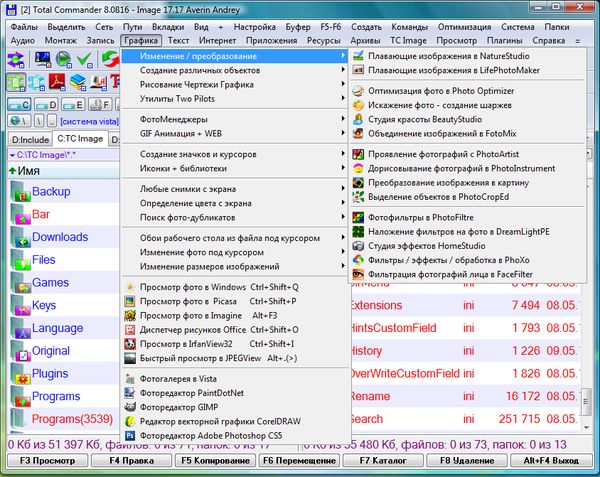
Task: Launch Photo Optimizer via its icon
Action: pyautogui.click(x=358, y=91)
